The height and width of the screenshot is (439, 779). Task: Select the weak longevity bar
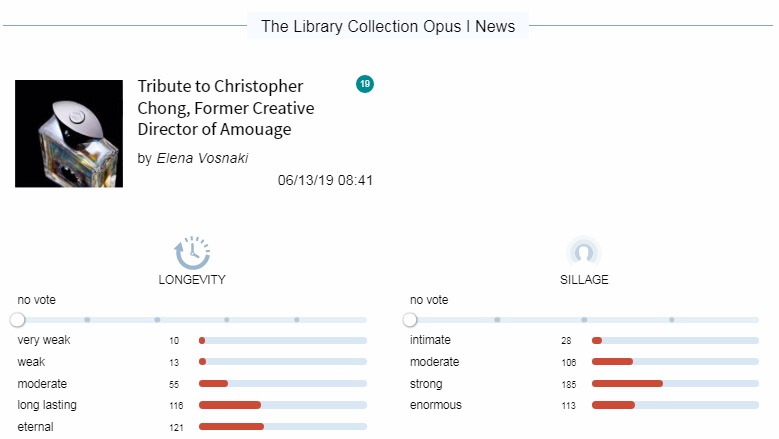tap(283, 362)
